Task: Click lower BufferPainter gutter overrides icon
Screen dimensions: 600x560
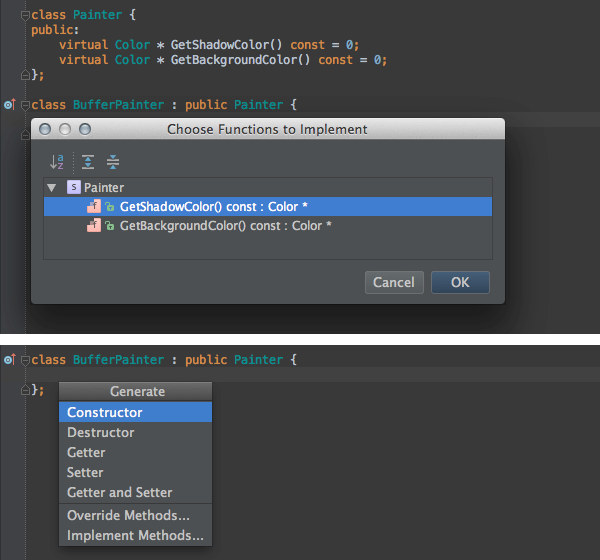Action: coord(10,359)
